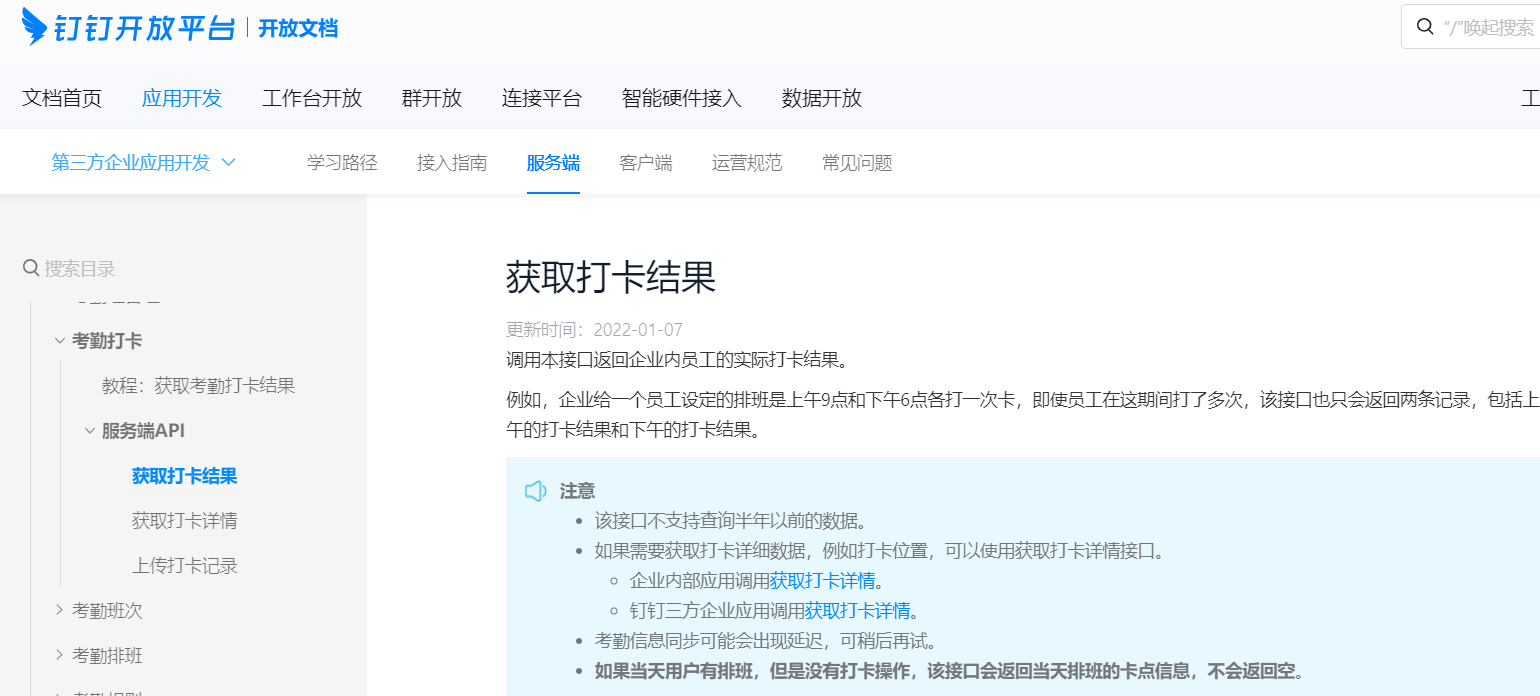Image resolution: width=1540 pixels, height=696 pixels.
Task: Click the 搜索目录 sidebar search field
Action: tap(120, 268)
